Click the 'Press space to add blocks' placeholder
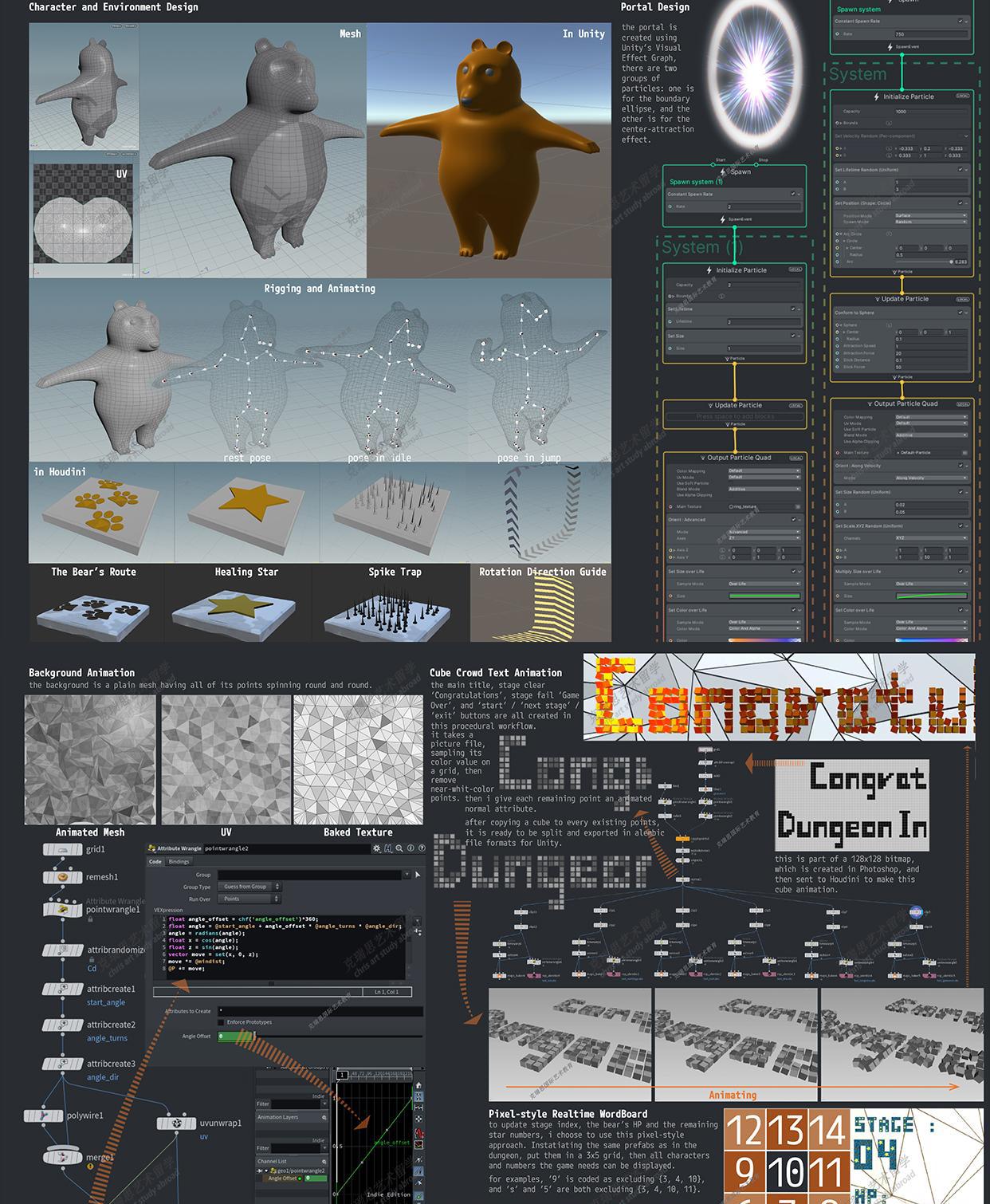Viewport: 990px width, 1204px height. pyautogui.click(x=734, y=416)
